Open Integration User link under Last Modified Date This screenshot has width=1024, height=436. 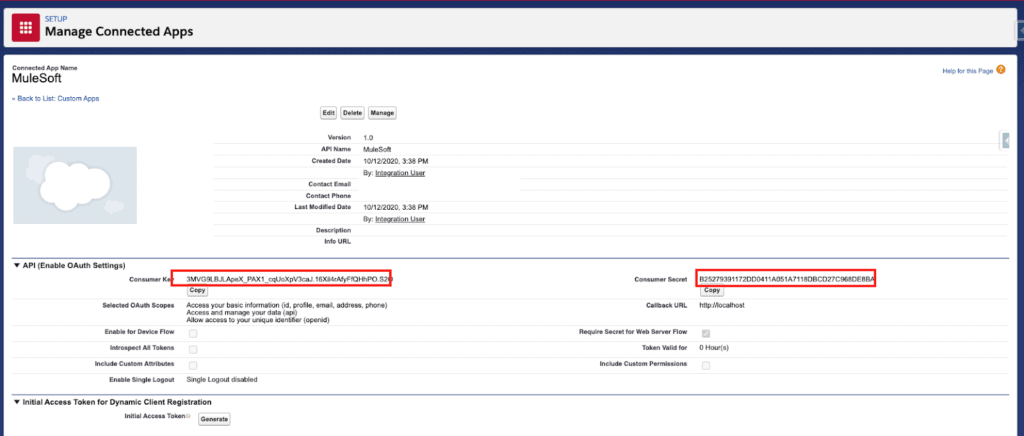point(400,219)
